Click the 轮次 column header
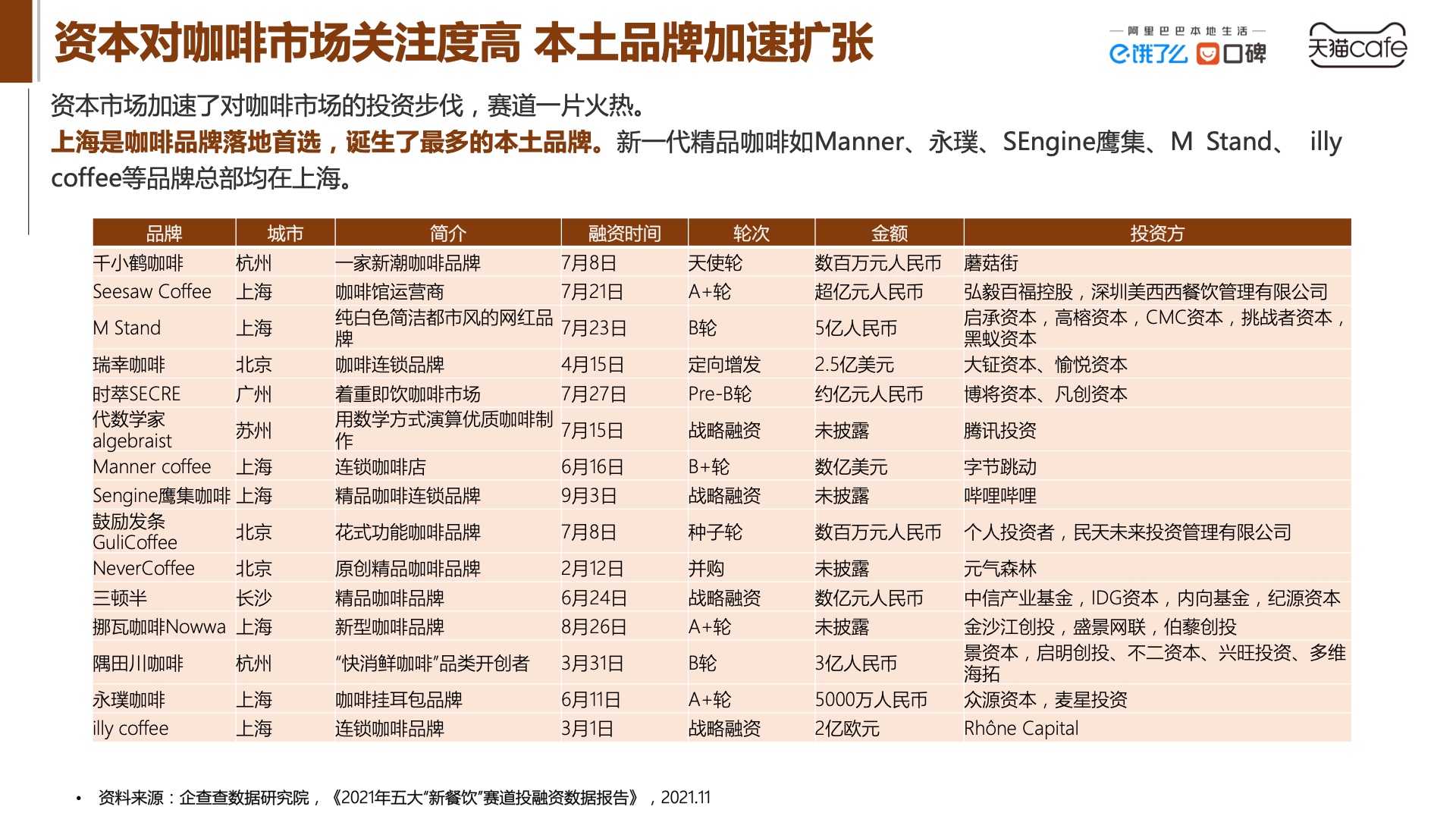Viewport: 1456px width, 819px height. [751, 233]
